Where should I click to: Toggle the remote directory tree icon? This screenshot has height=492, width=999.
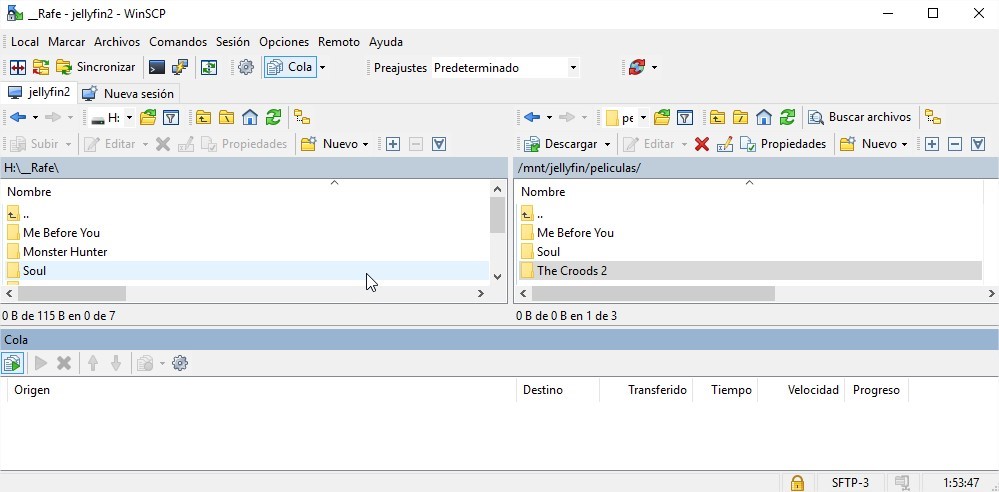(x=933, y=117)
